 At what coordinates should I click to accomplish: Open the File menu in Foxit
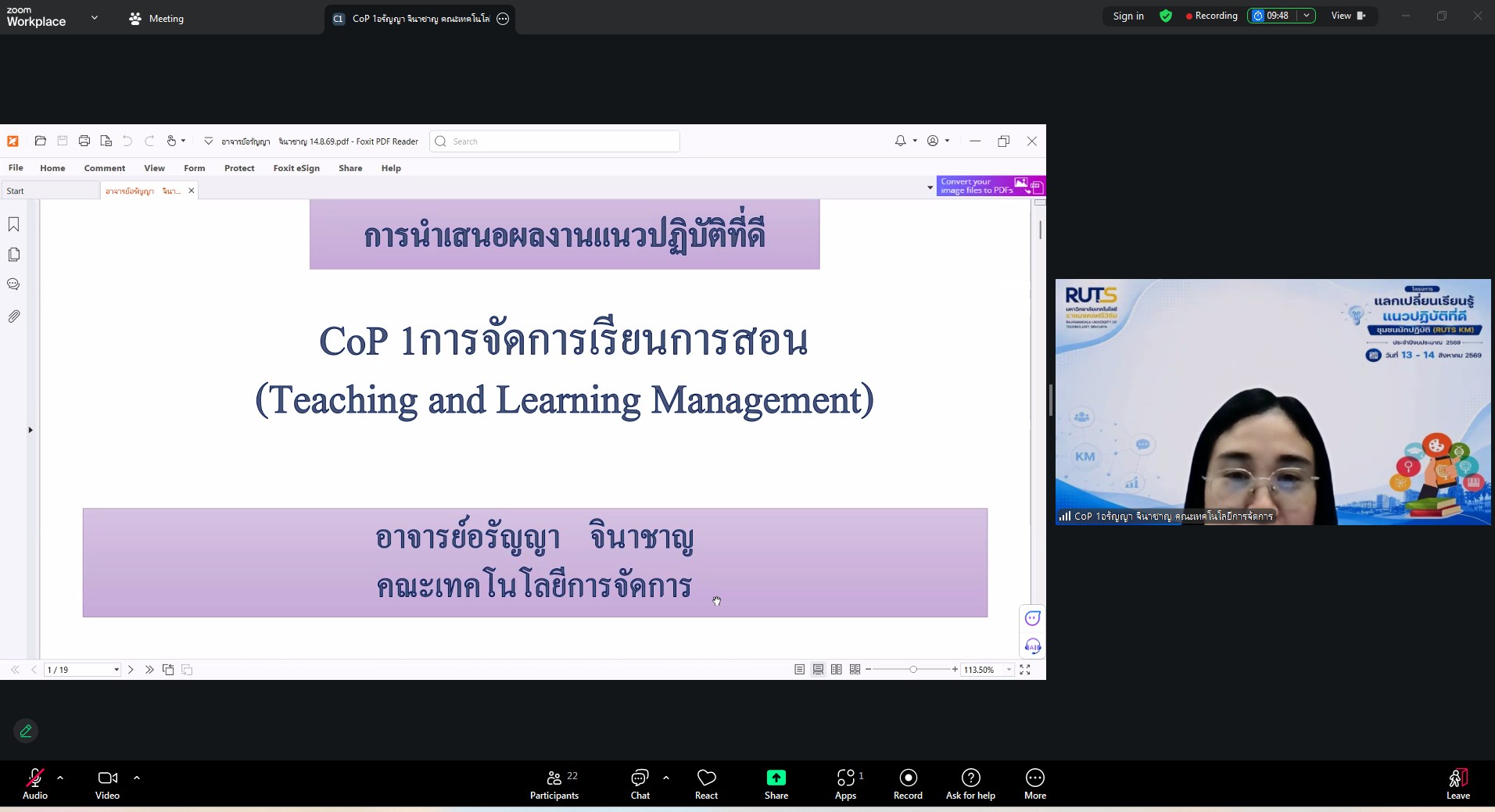click(x=16, y=168)
